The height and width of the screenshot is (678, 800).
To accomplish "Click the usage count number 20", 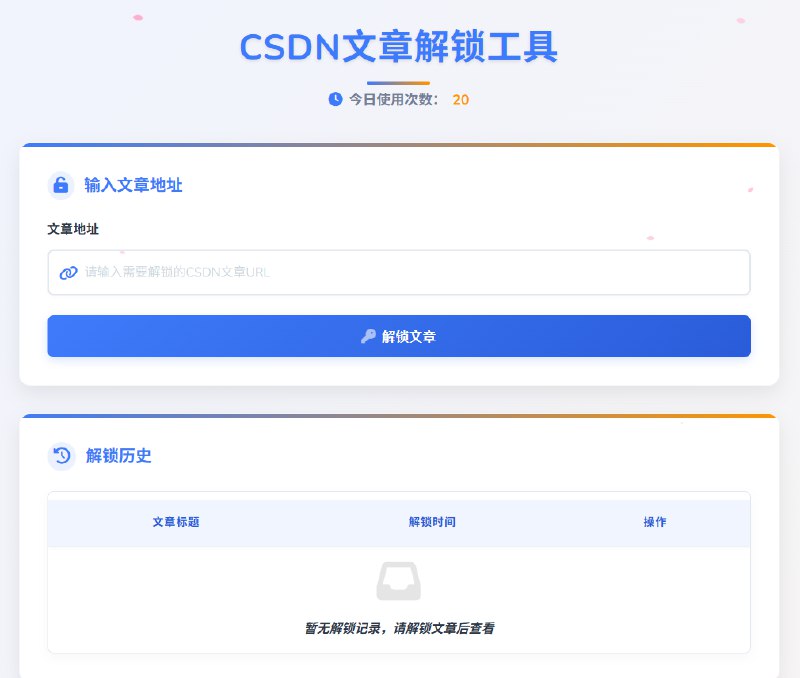I will [x=459, y=100].
